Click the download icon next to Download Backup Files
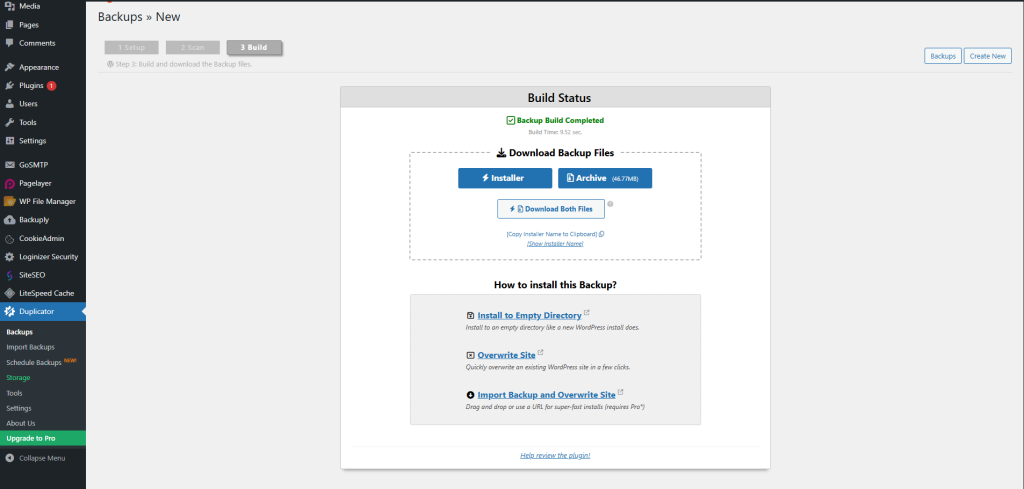1024x489 pixels. pyautogui.click(x=501, y=153)
